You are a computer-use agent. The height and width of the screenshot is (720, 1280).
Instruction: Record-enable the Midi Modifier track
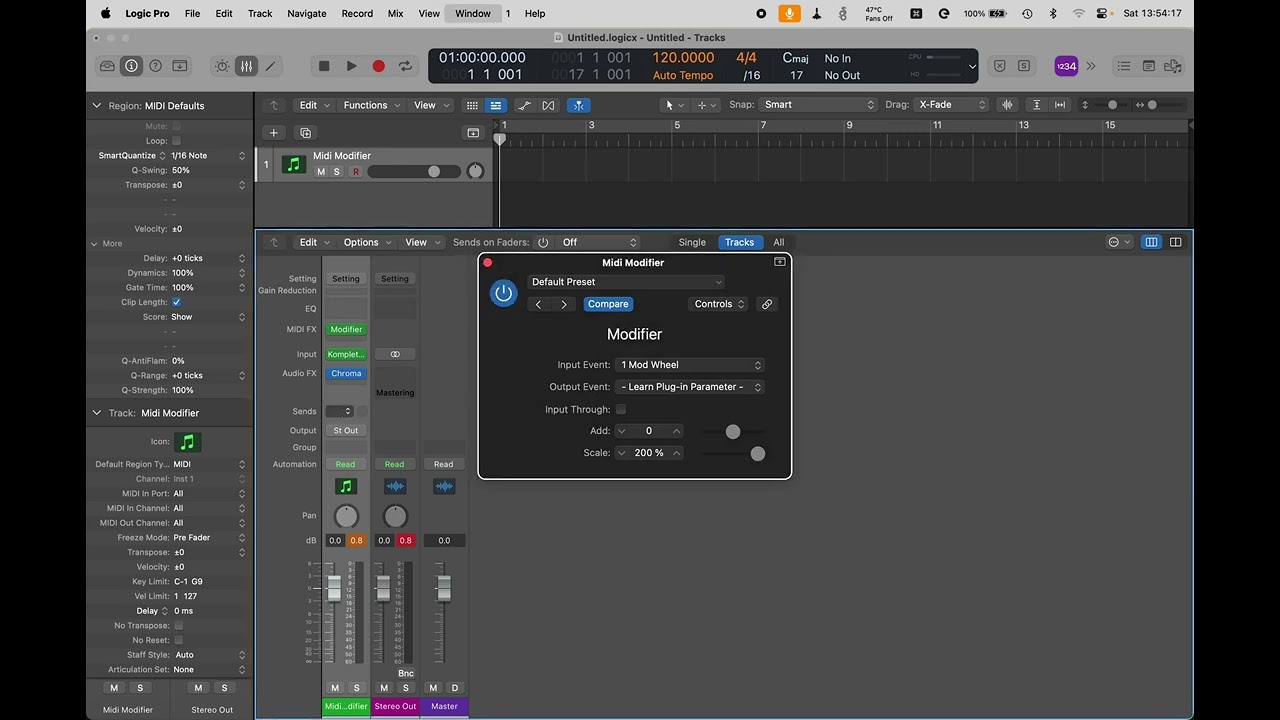point(355,172)
